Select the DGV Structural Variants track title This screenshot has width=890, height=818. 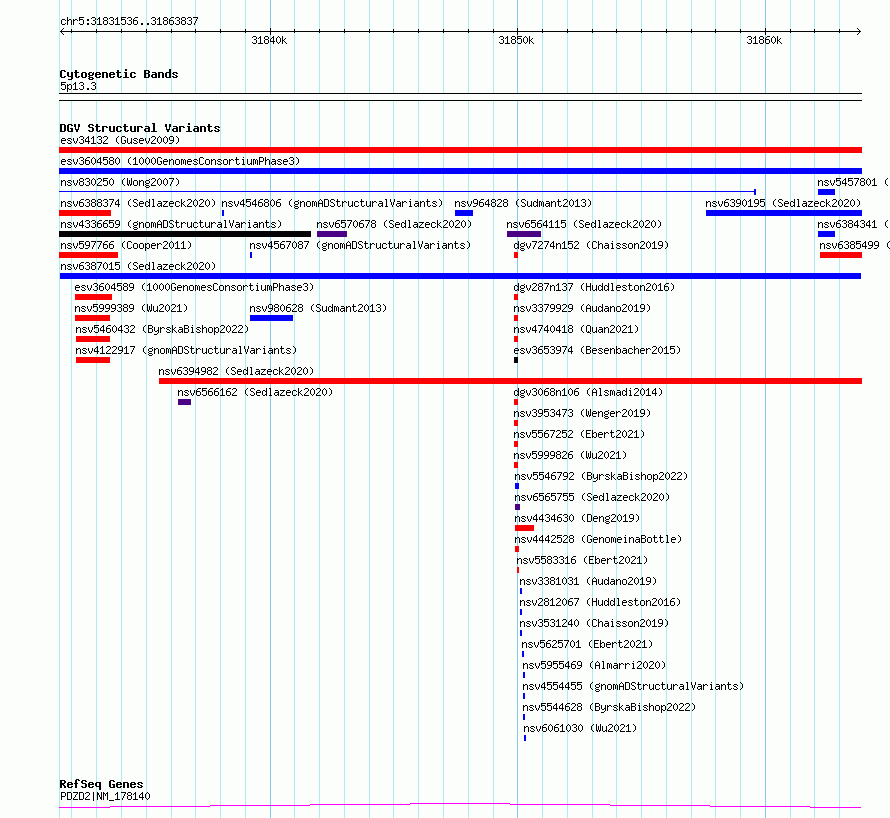(140, 128)
